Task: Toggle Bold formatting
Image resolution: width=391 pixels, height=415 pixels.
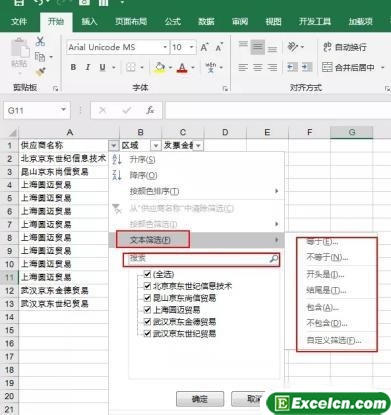Action: click(x=73, y=67)
